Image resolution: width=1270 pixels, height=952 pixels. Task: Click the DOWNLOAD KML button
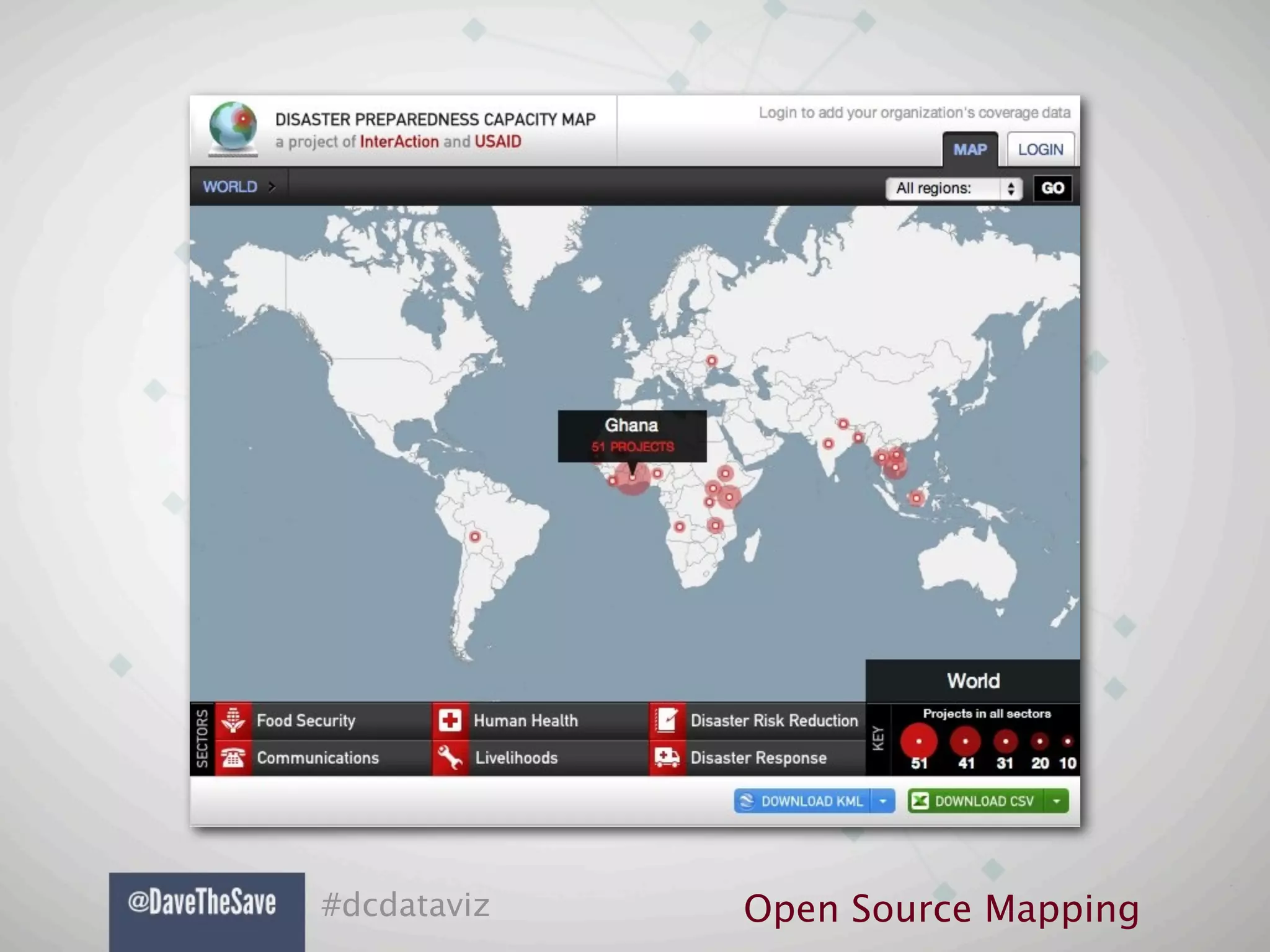(803, 801)
